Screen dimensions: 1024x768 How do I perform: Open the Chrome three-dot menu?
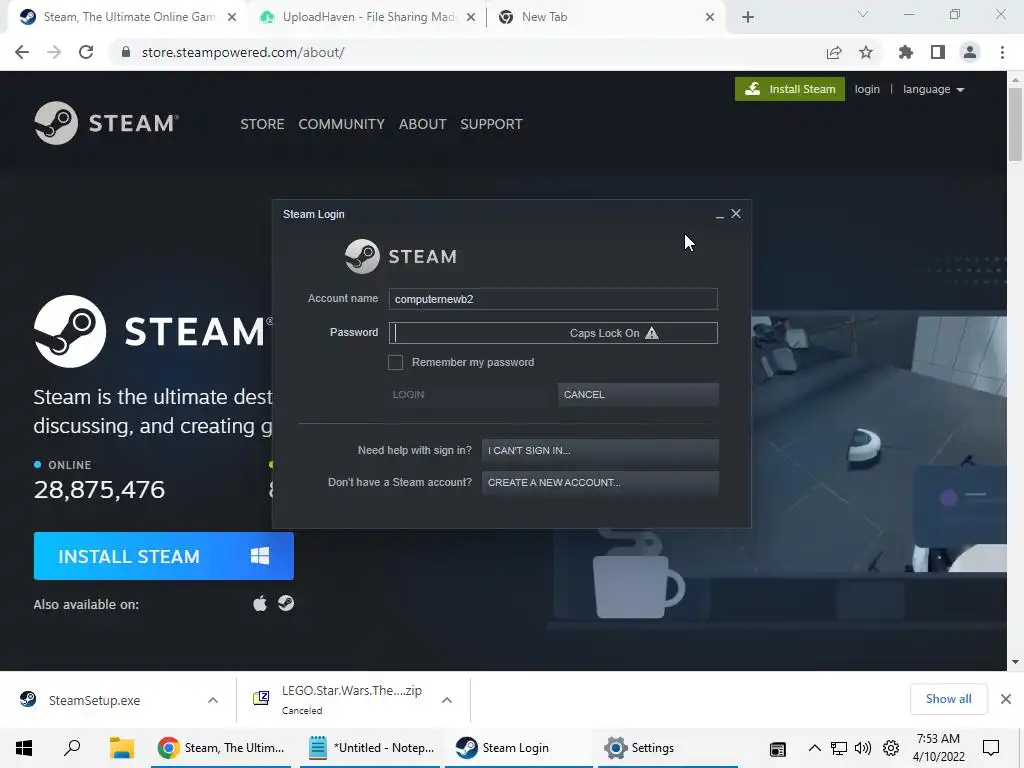coord(1002,52)
